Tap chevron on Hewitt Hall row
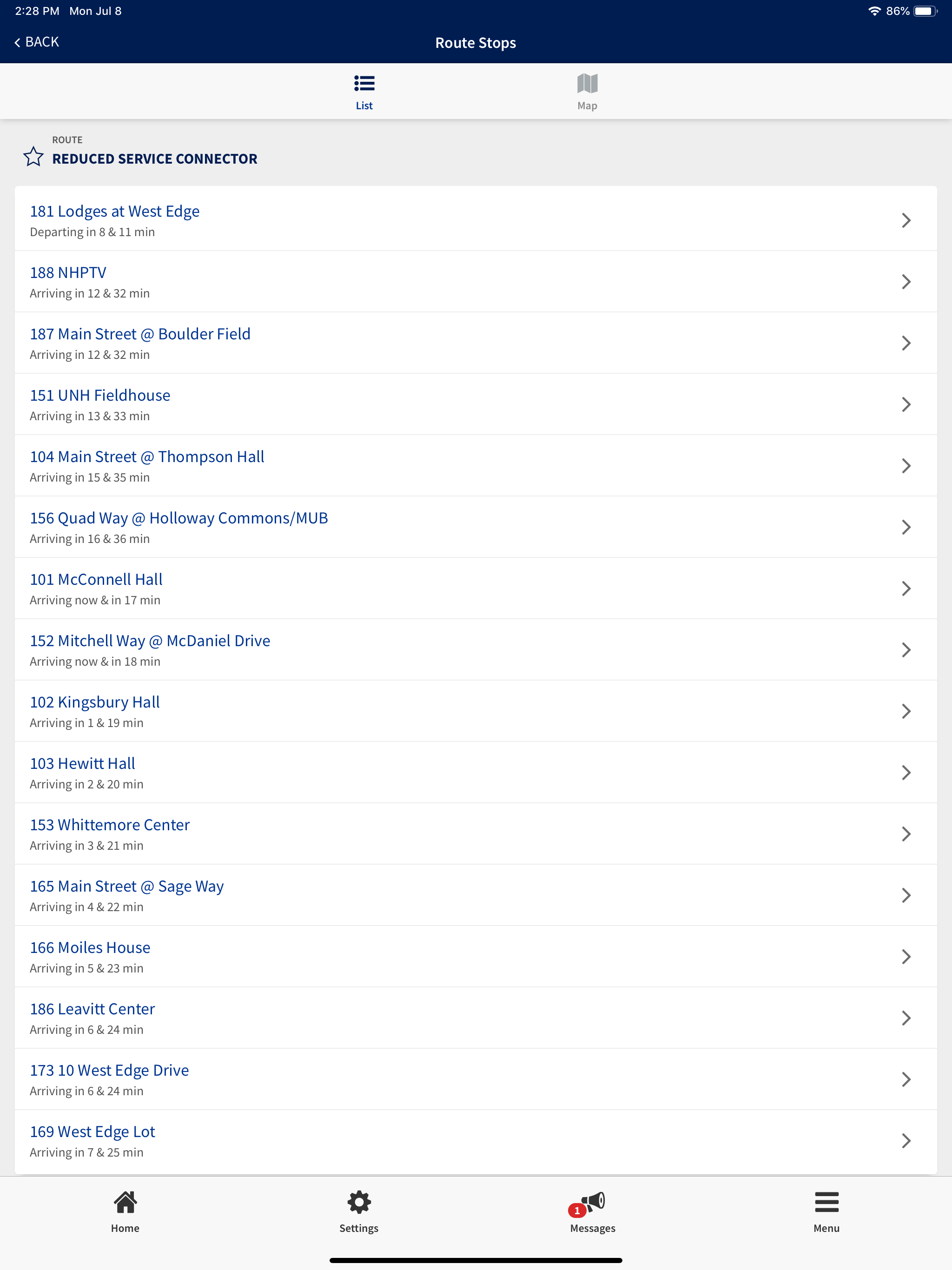This screenshot has width=952, height=1270. tap(906, 774)
